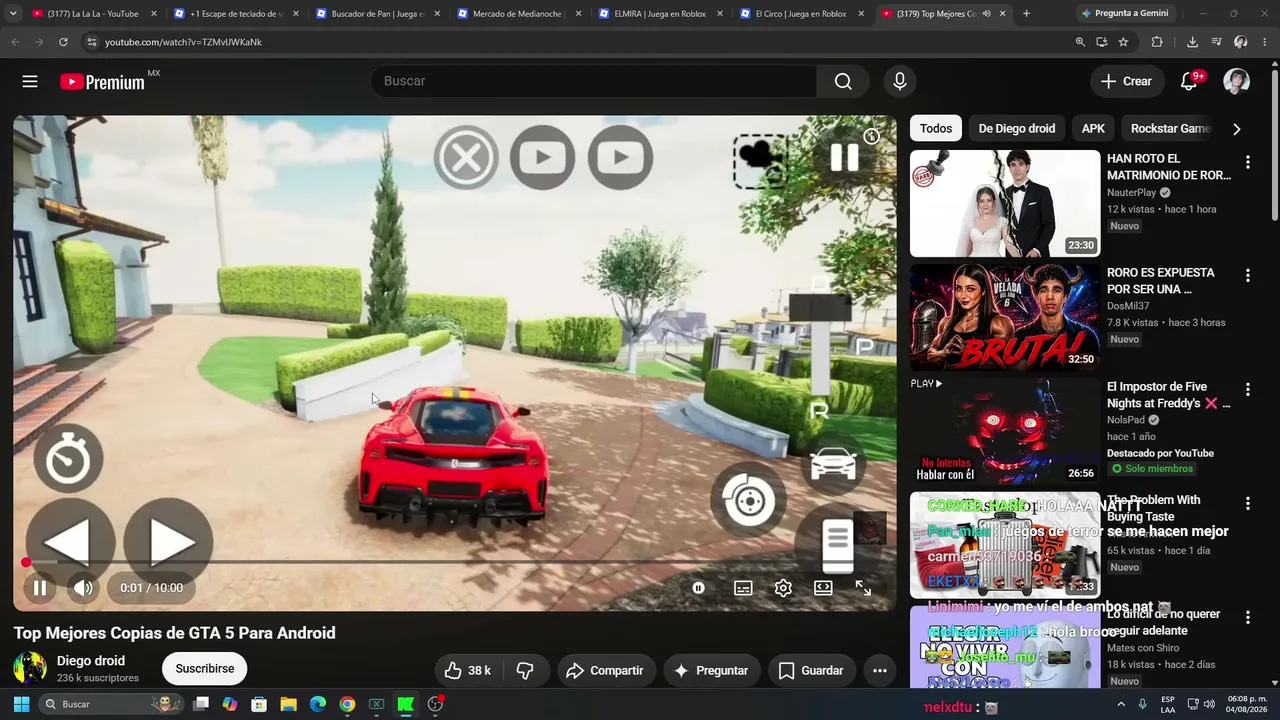Go back to the previous page

point(15,42)
